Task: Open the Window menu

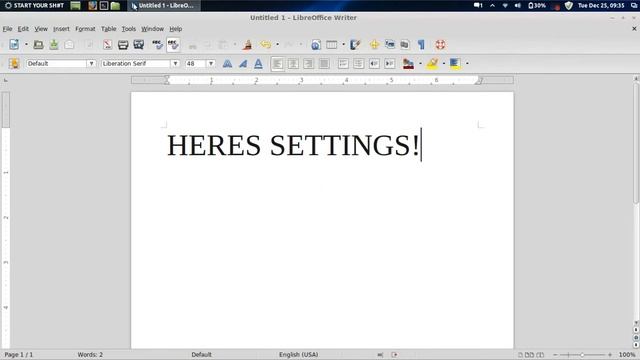Action: [x=152, y=29]
